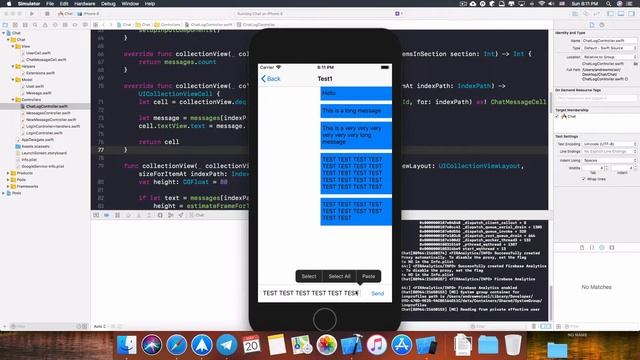640x360 pixels.
Task: Hide the navigator panel toggle
Action: click(611, 13)
